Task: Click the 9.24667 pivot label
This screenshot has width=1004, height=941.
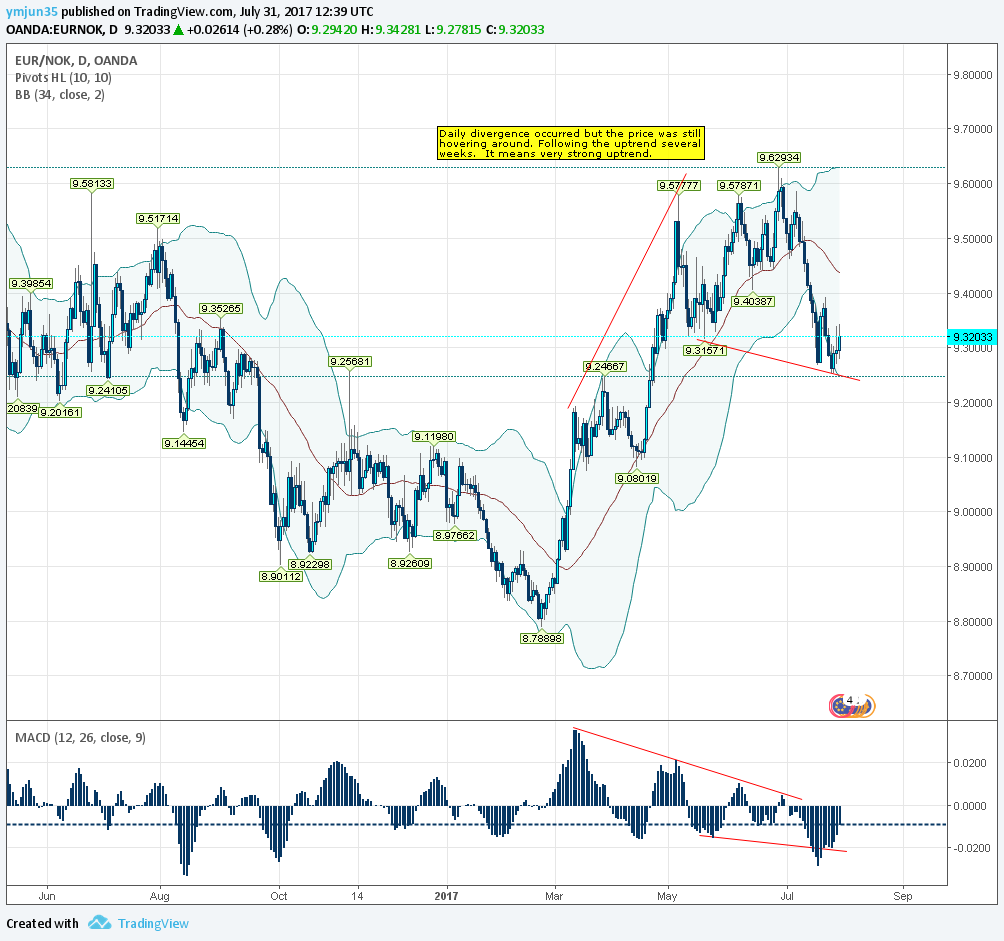Action: [x=604, y=367]
